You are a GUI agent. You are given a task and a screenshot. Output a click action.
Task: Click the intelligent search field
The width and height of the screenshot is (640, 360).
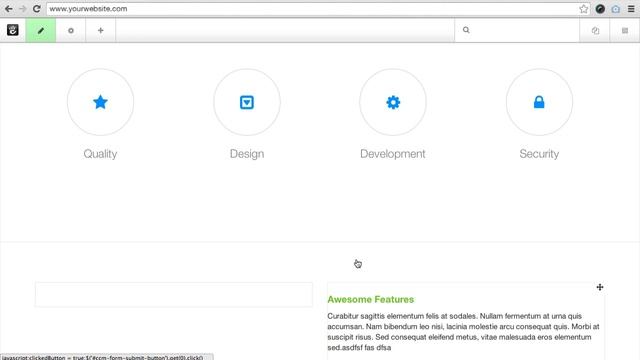pos(517,30)
